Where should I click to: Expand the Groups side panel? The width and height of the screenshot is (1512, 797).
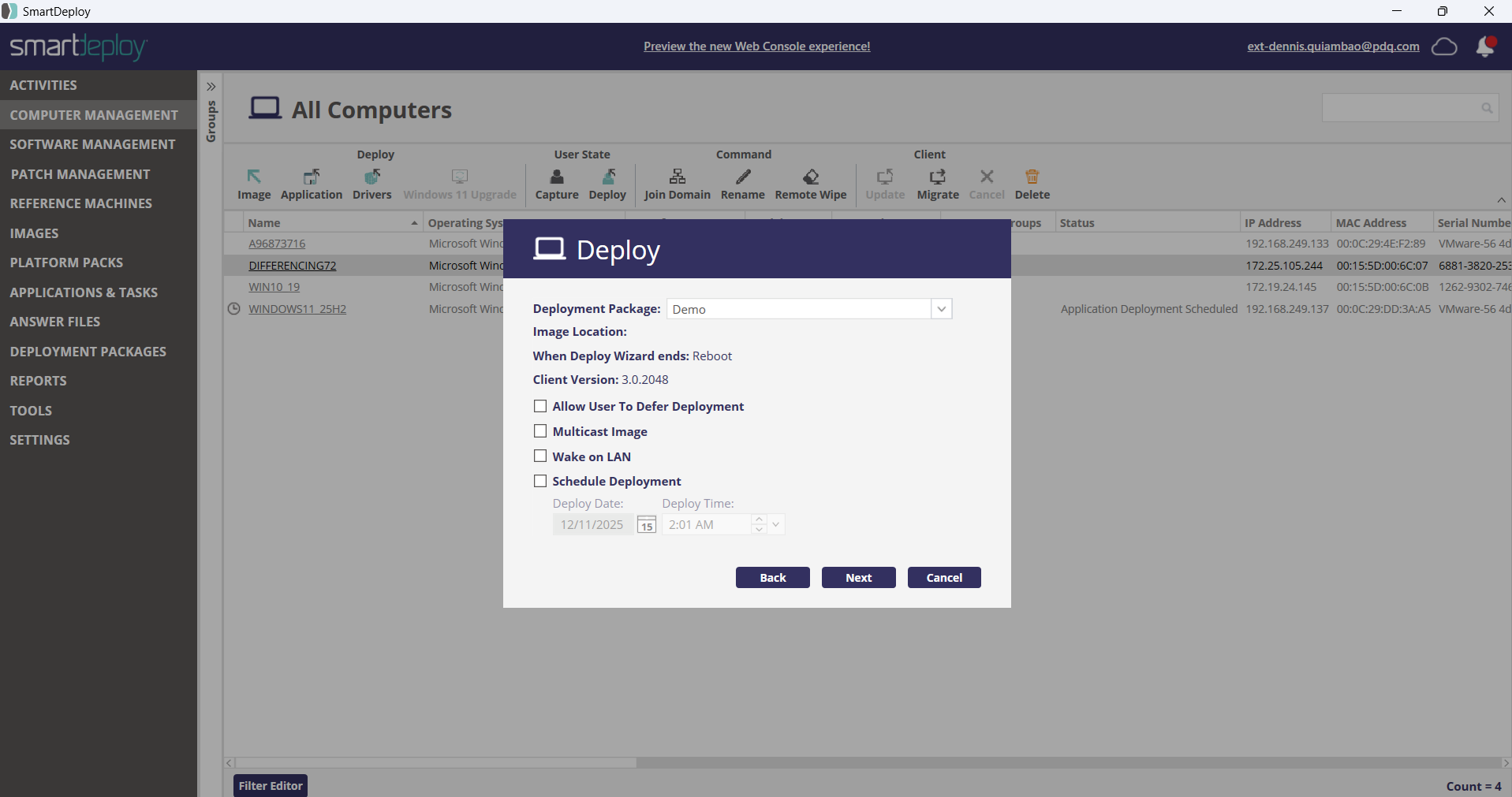(x=211, y=87)
